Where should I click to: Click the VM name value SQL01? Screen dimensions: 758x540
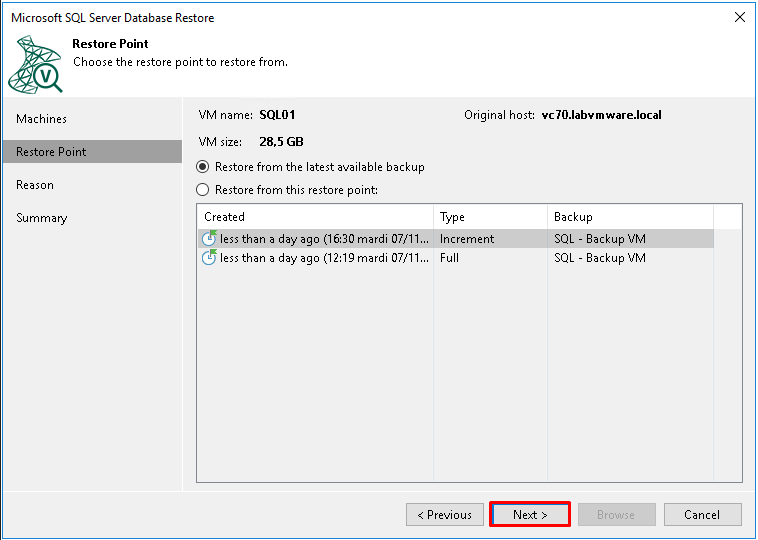tap(277, 115)
